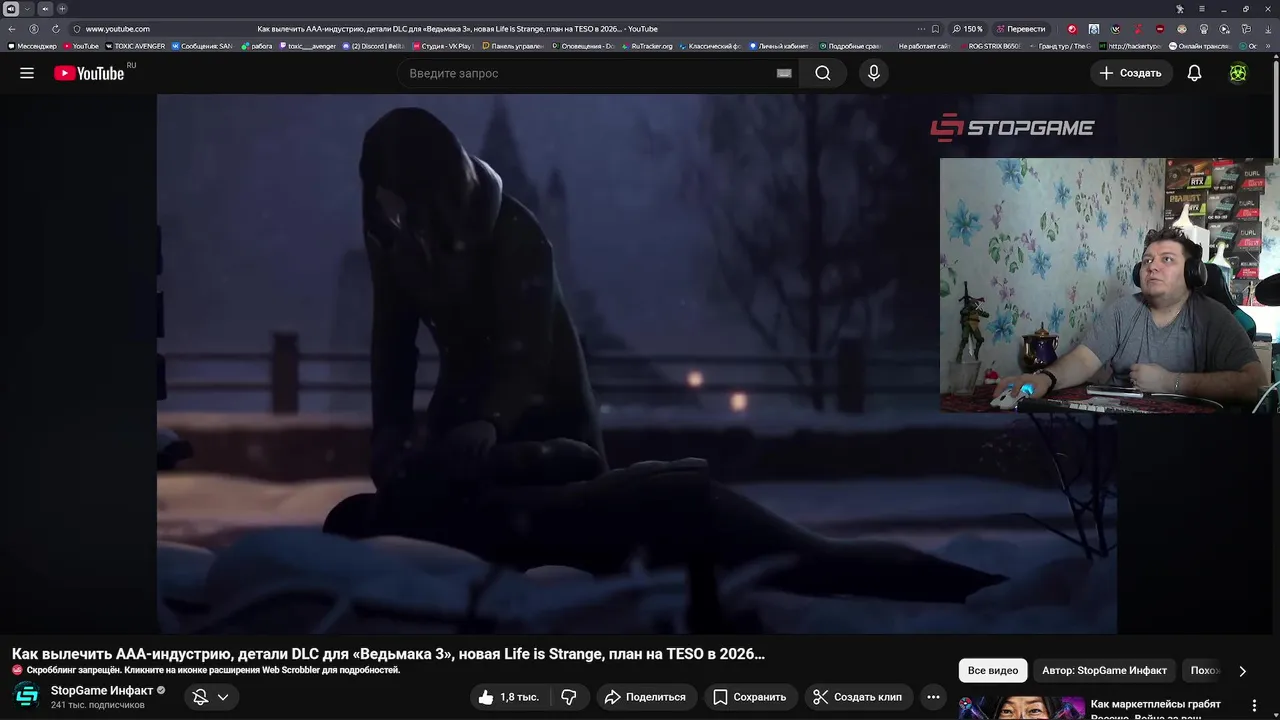Reload the page with the refresh icon
The width and height of the screenshot is (1280, 720).
click(x=56, y=29)
